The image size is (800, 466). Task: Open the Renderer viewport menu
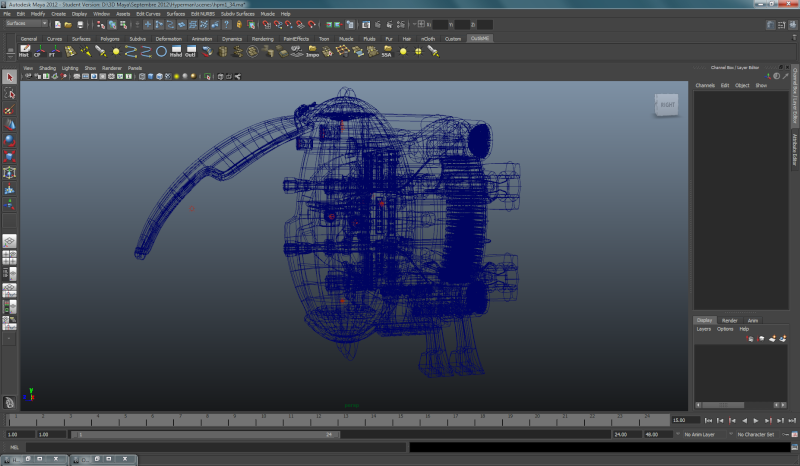coord(112,68)
